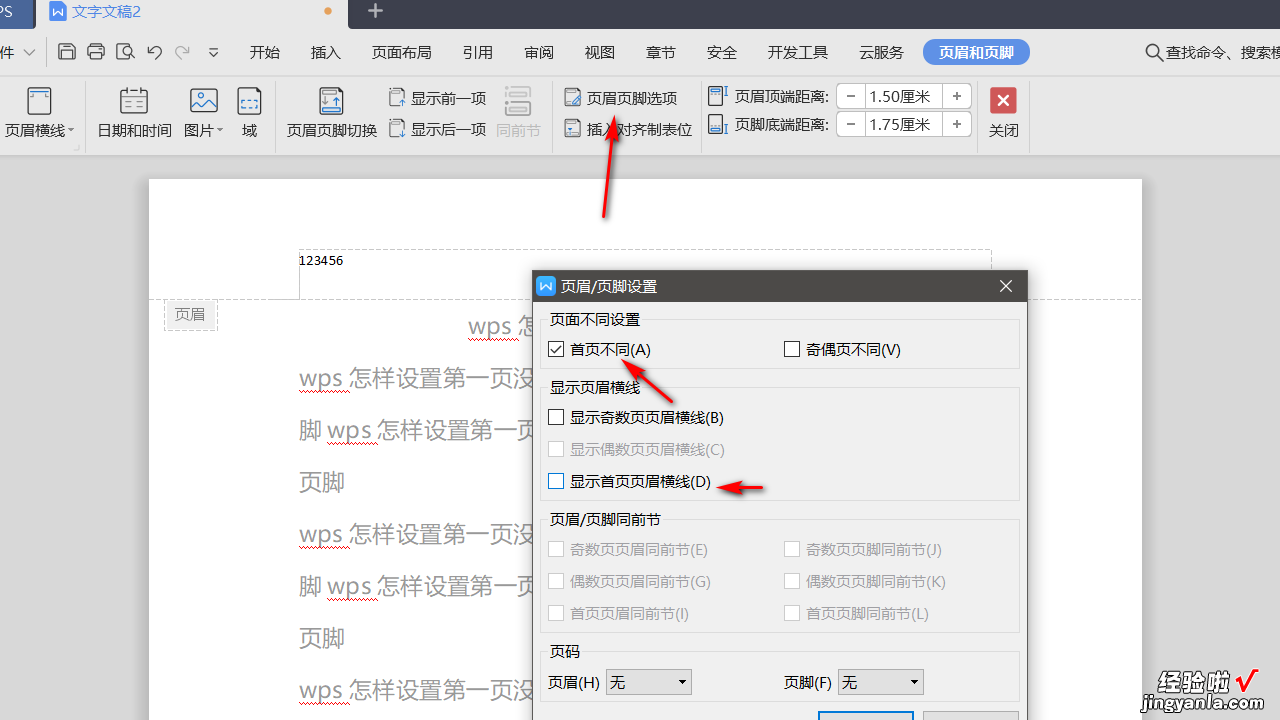
Task: Check 偶数页页脚同前节(K)
Action: tap(793, 581)
